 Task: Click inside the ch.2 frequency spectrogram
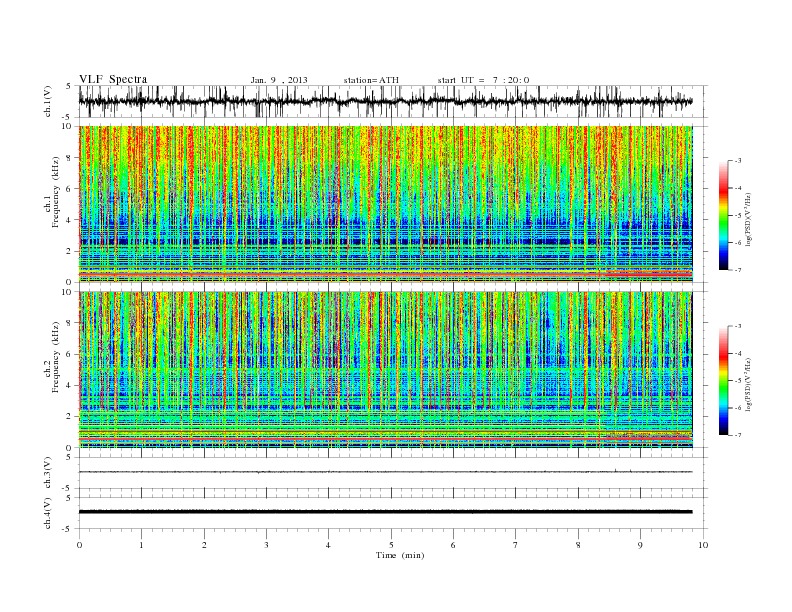385,369
